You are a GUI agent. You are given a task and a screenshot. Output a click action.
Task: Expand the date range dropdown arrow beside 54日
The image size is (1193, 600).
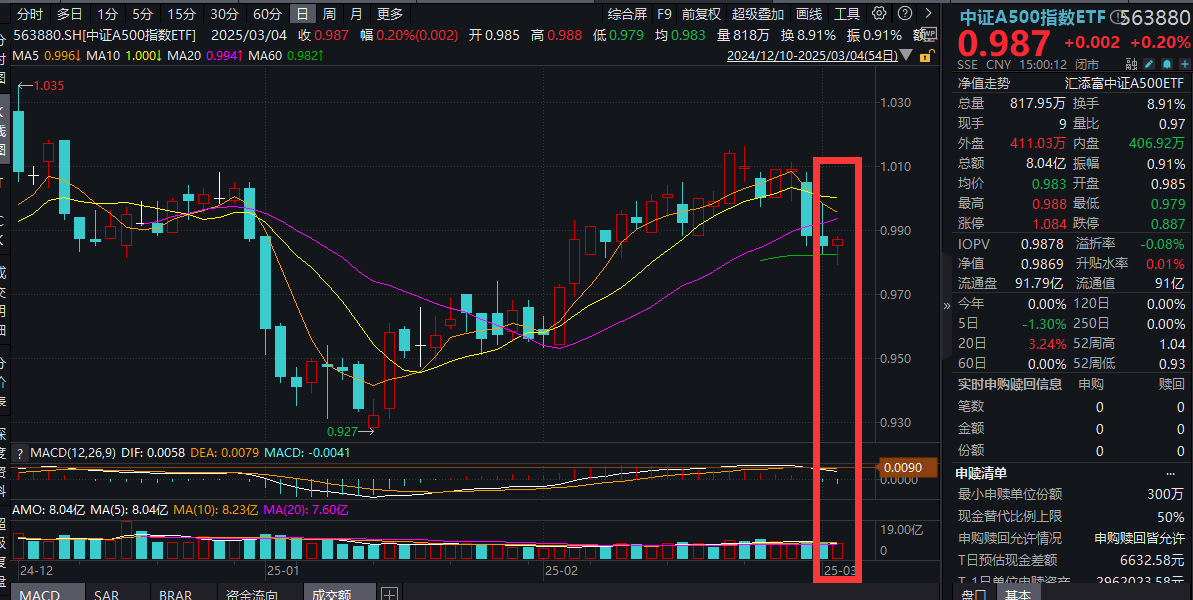click(906, 54)
